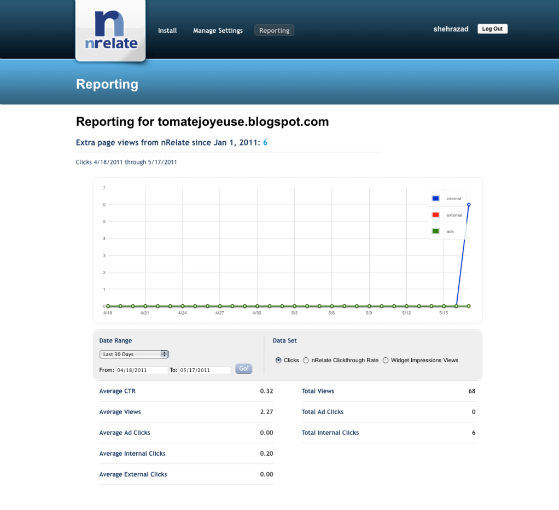This screenshot has width=559, height=510.
Task: Open Manage Settings in the navigation
Action: click(x=217, y=31)
